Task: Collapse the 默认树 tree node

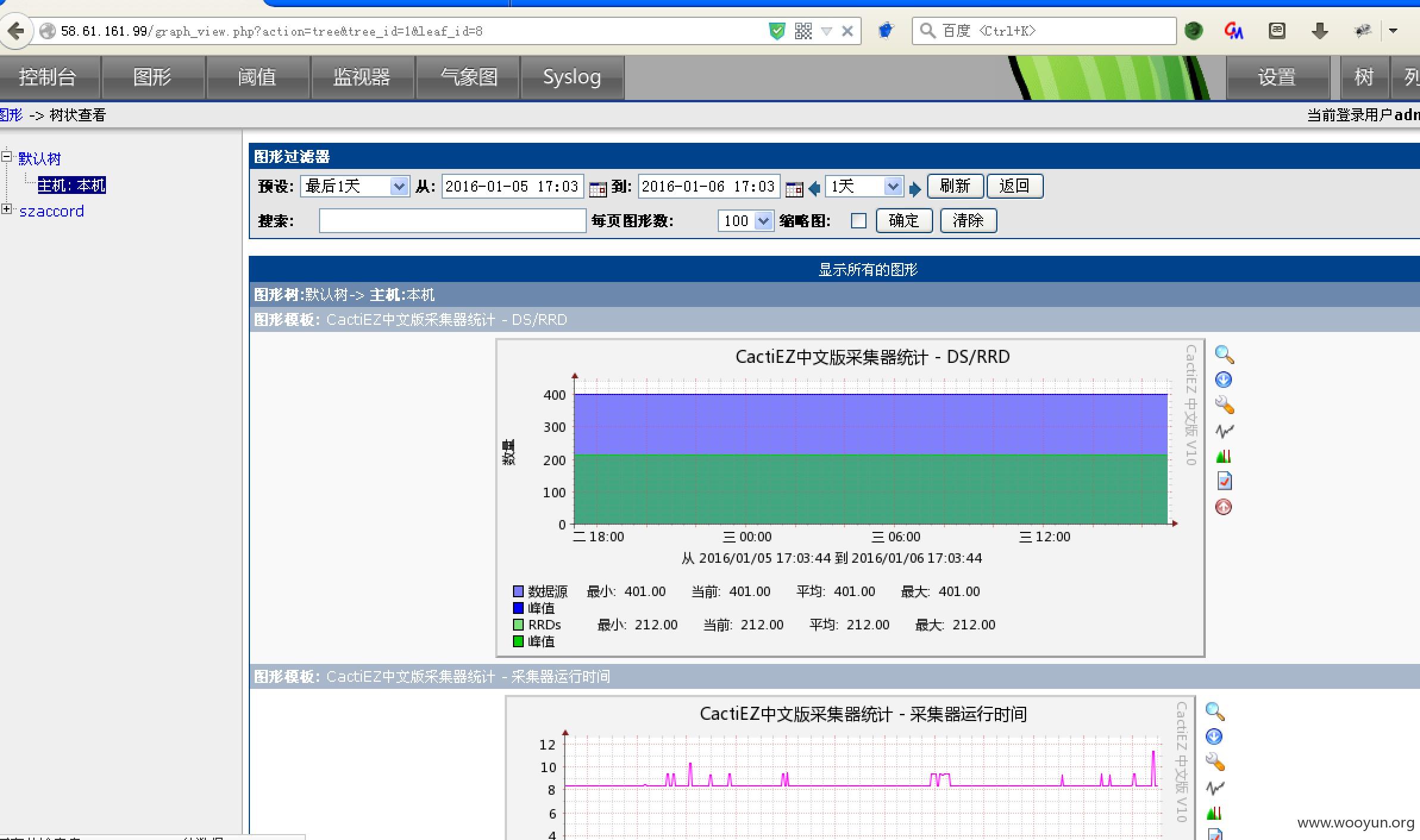Action: coord(7,156)
